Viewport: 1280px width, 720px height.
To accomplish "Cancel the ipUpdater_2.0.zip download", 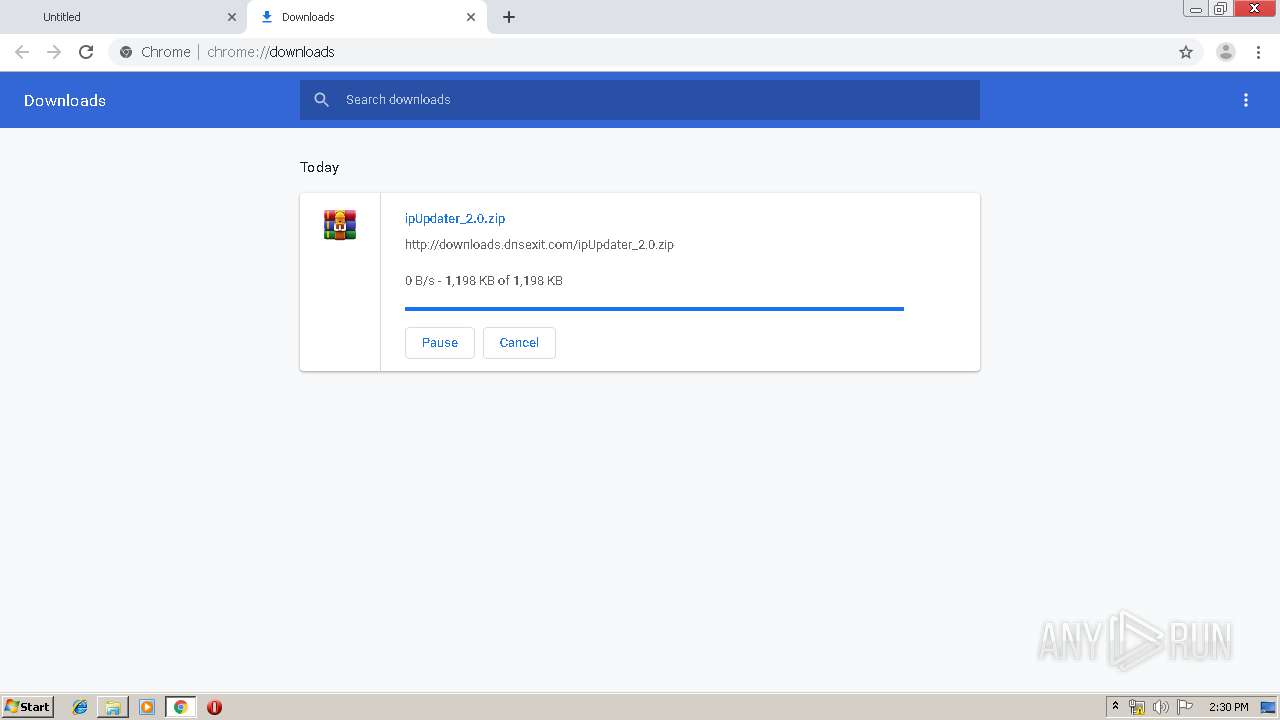I will point(519,342).
